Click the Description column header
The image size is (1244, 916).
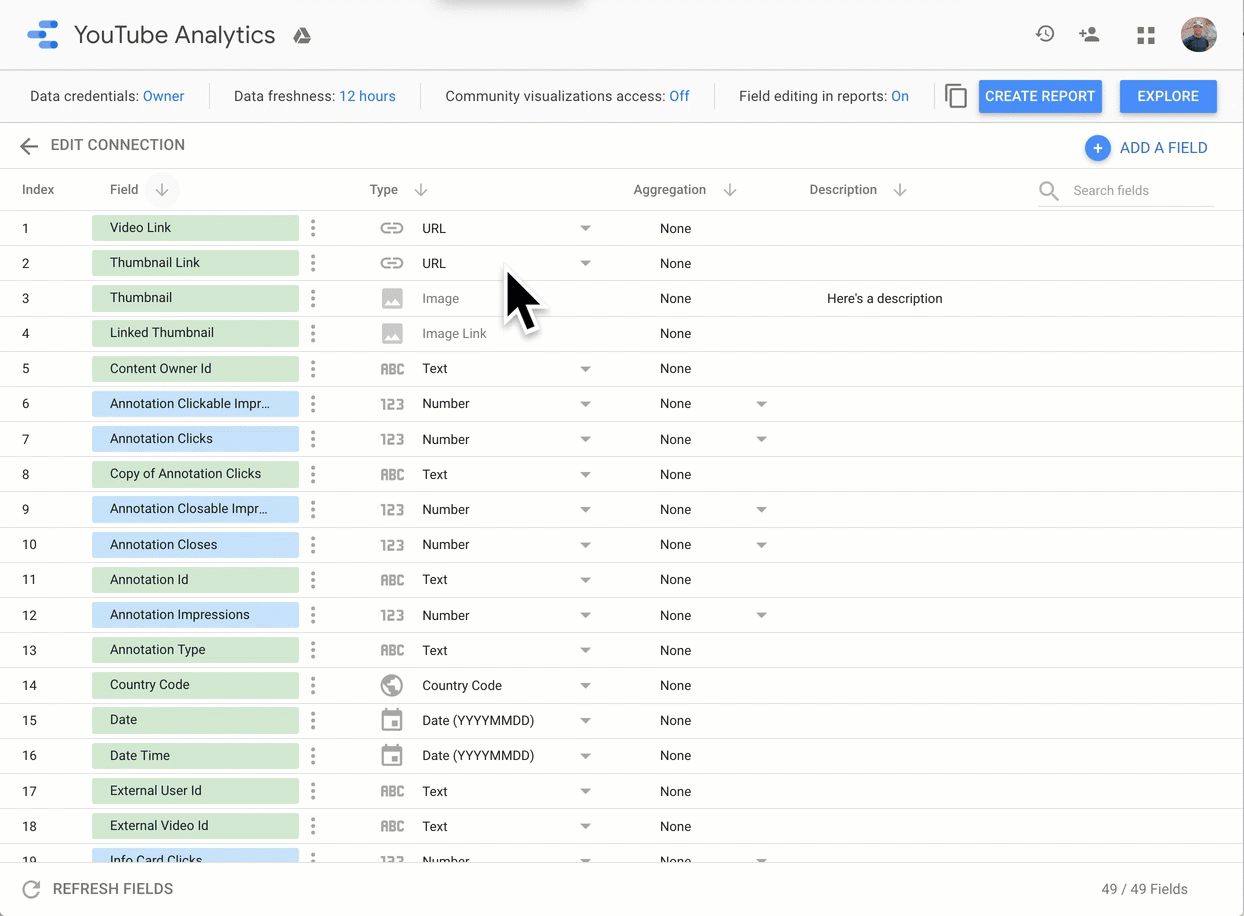843,190
